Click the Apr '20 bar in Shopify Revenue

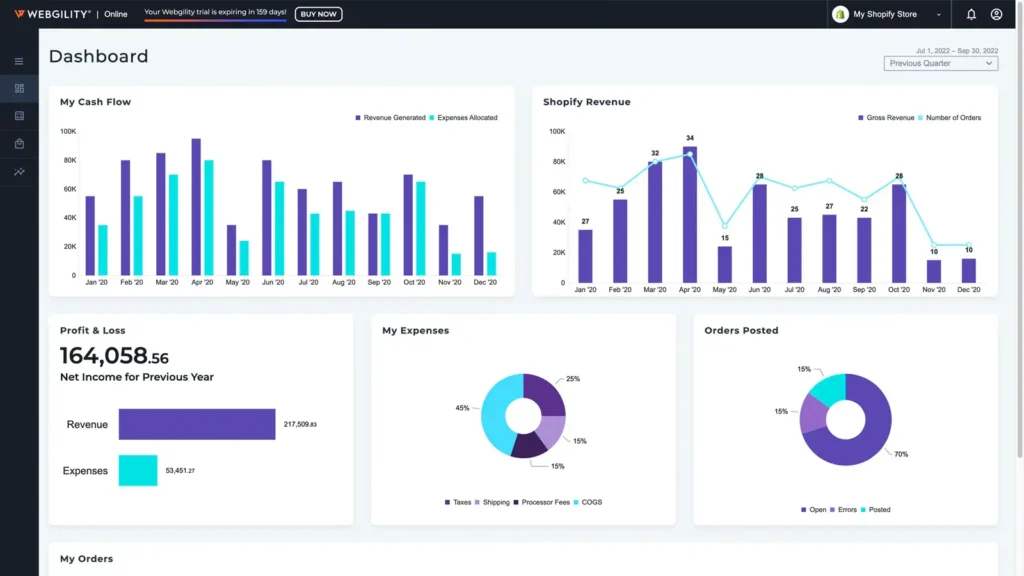click(x=690, y=215)
